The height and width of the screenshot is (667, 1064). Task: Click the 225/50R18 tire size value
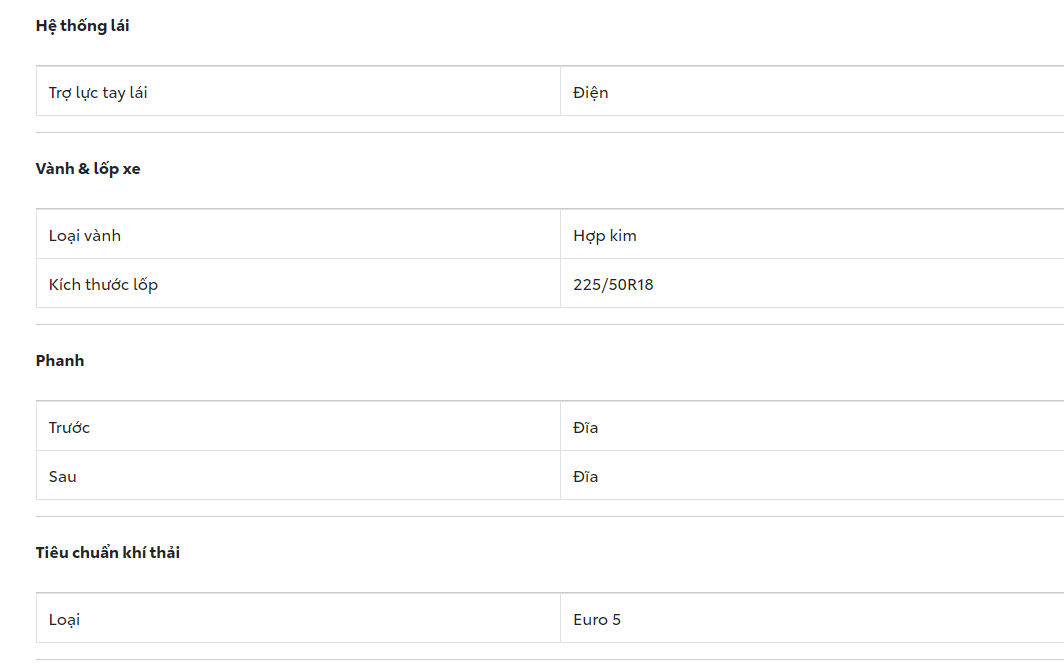click(613, 285)
